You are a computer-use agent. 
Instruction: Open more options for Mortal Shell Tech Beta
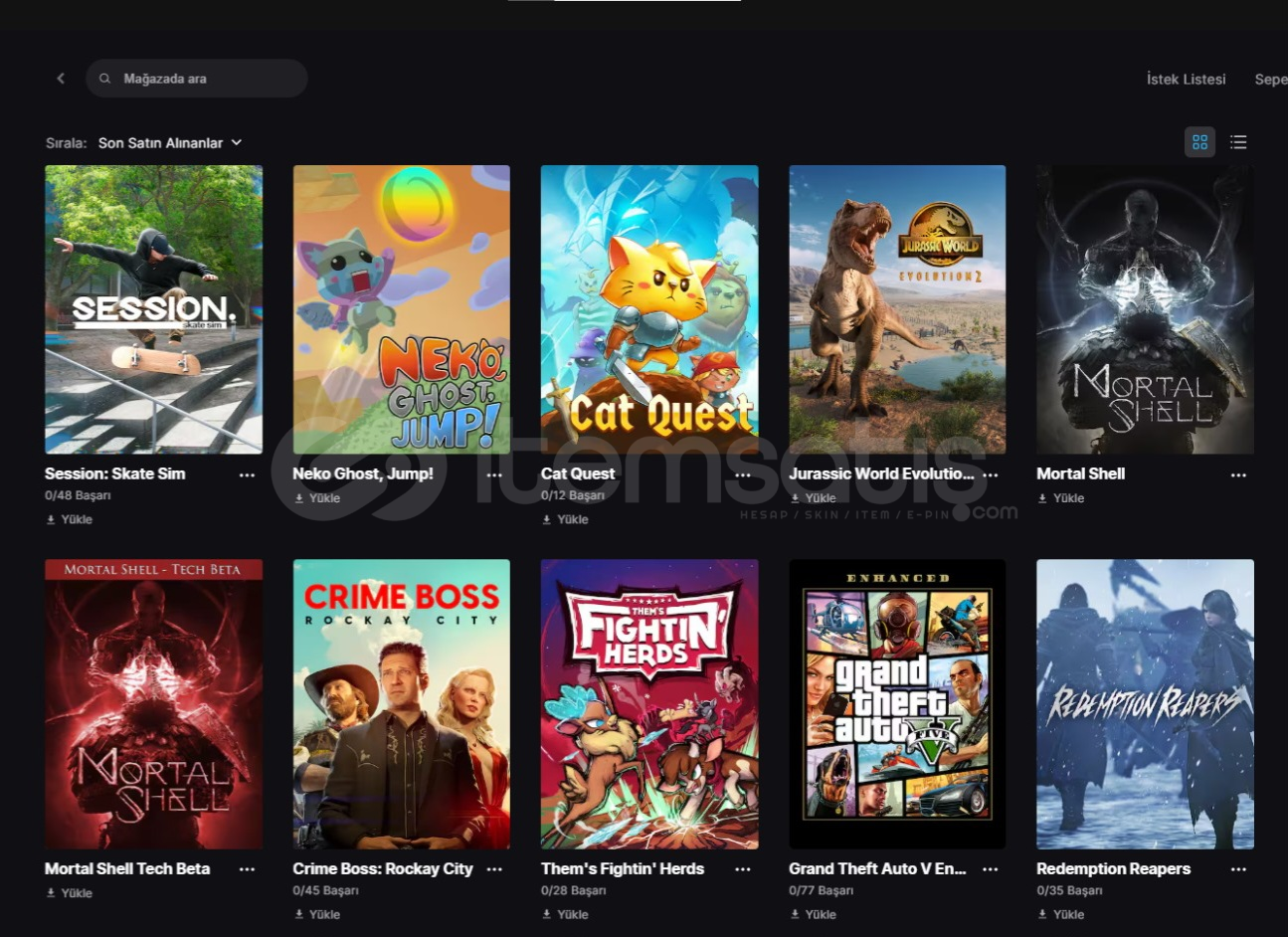click(x=247, y=869)
